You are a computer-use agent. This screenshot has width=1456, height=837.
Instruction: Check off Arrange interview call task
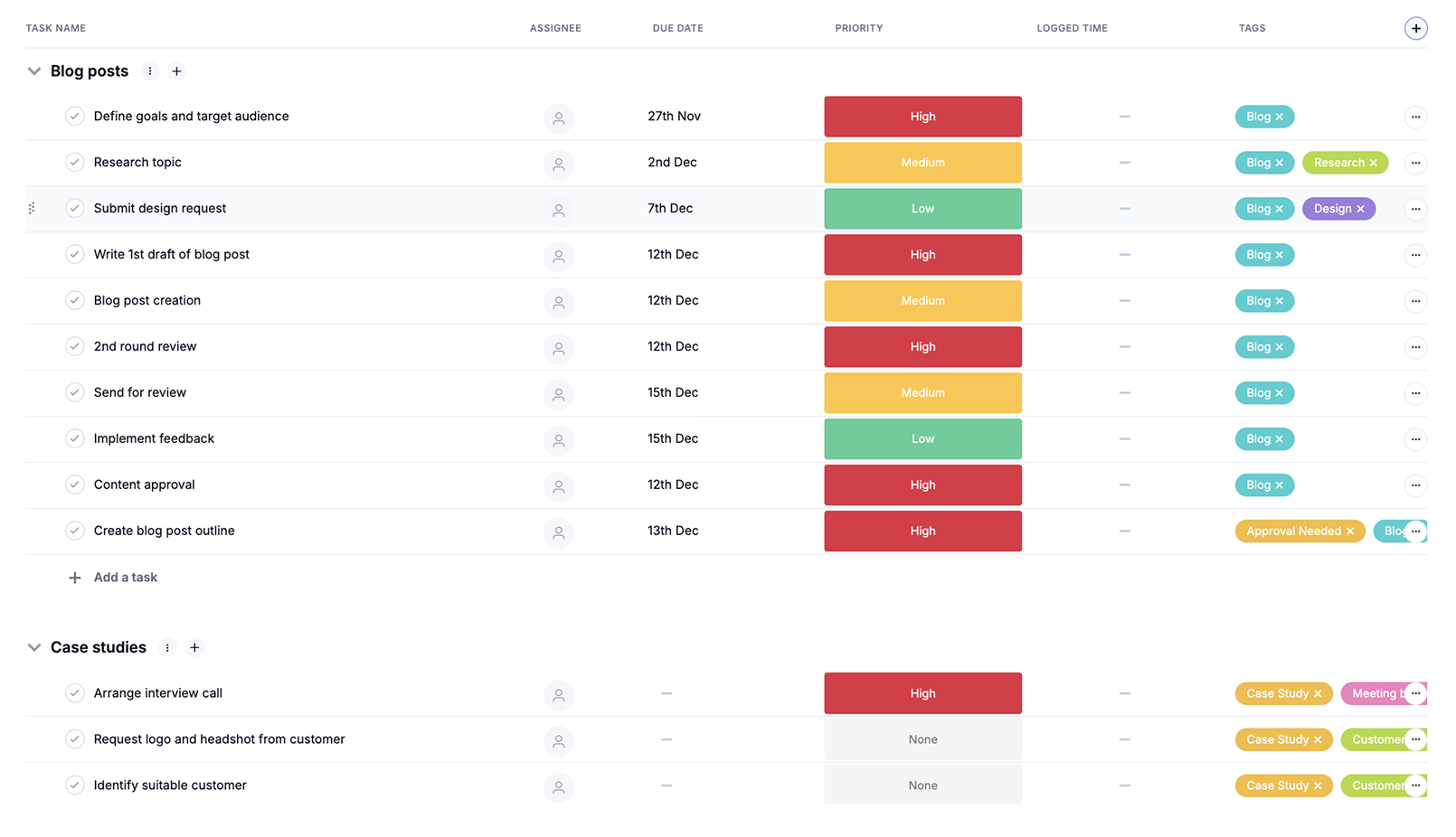pyautogui.click(x=75, y=693)
